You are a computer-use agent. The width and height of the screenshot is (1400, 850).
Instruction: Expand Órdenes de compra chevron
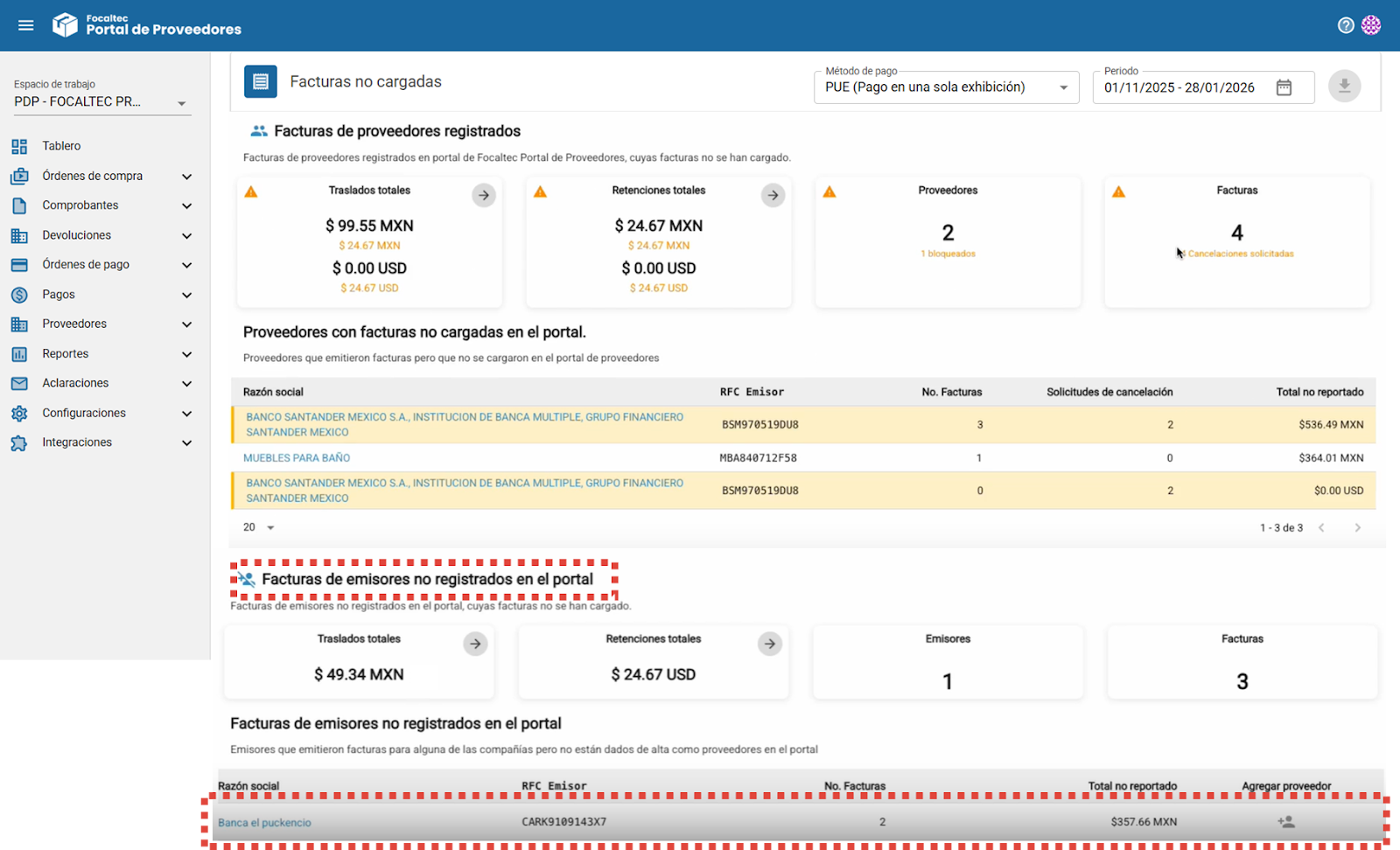coord(186,177)
